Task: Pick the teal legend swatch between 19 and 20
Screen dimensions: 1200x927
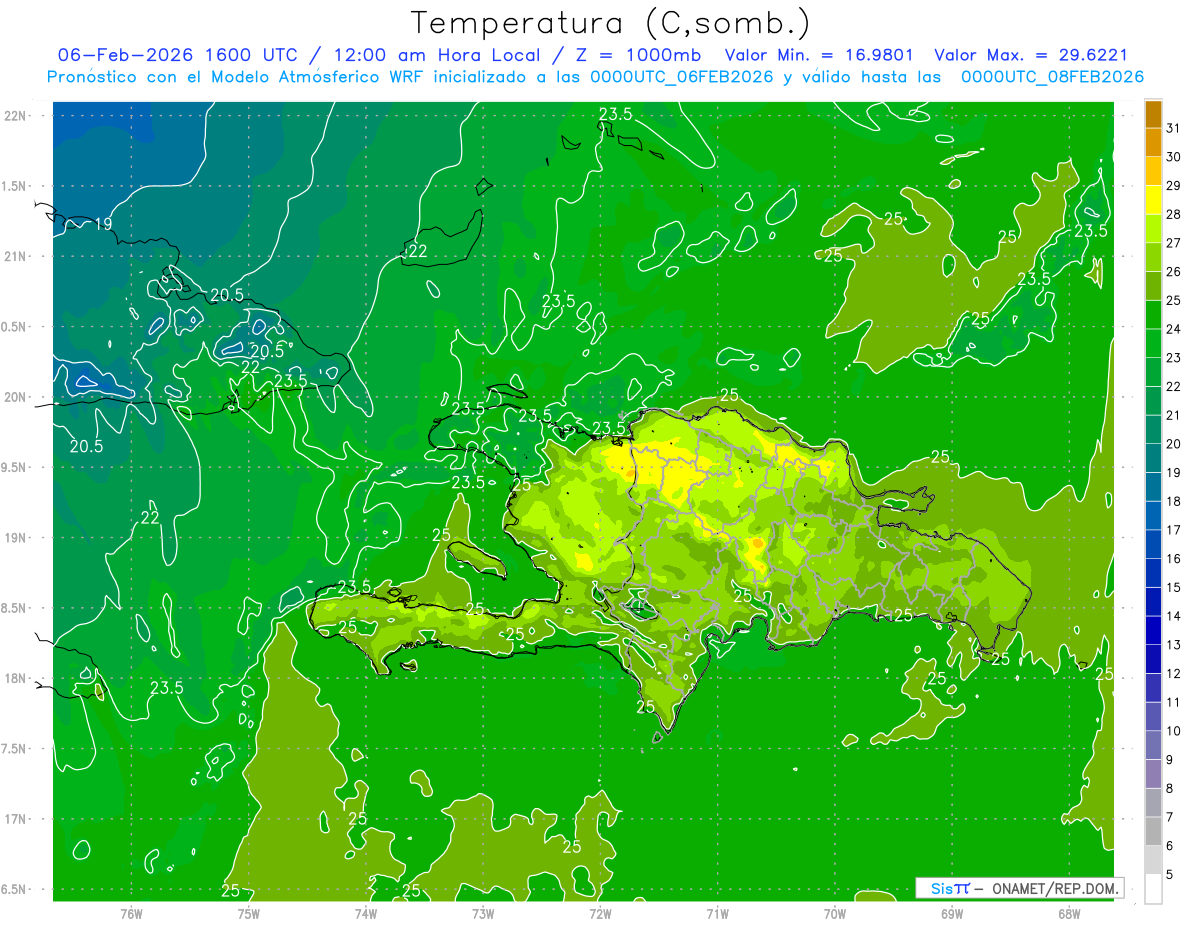Action: (x=1153, y=458)
